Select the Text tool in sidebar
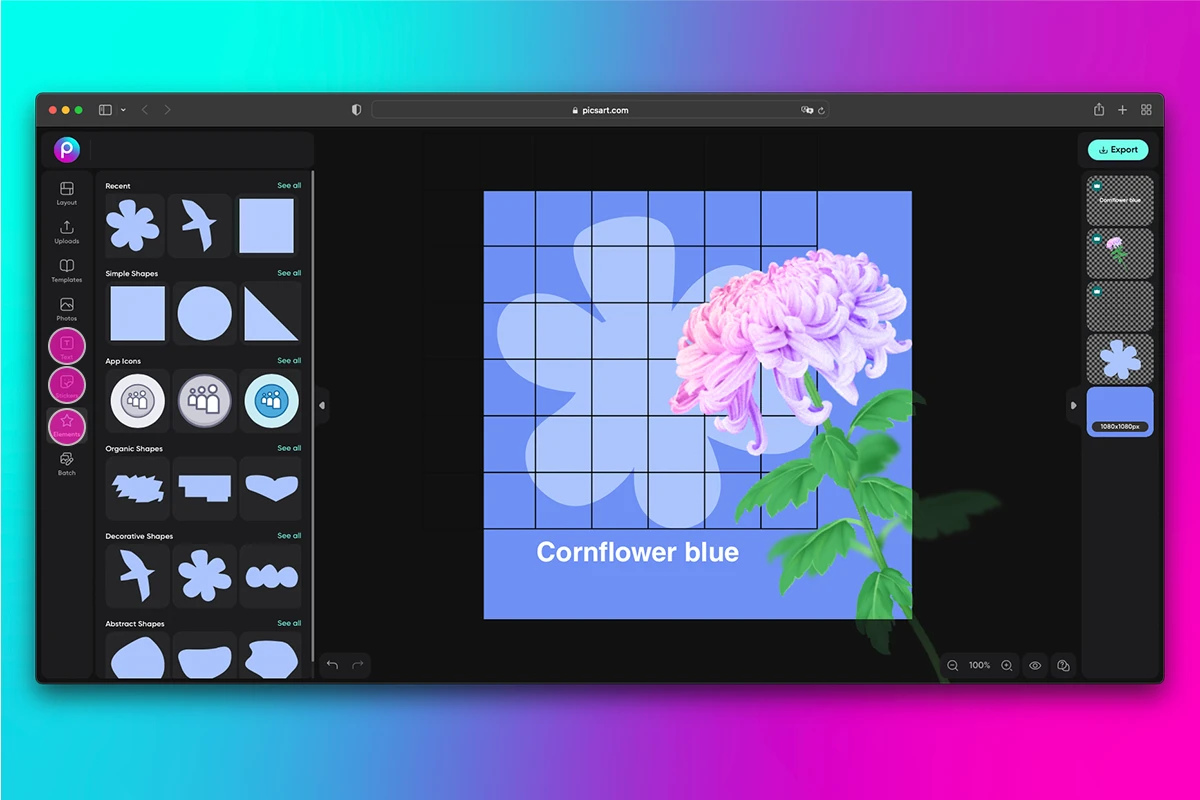 point(66,346)
